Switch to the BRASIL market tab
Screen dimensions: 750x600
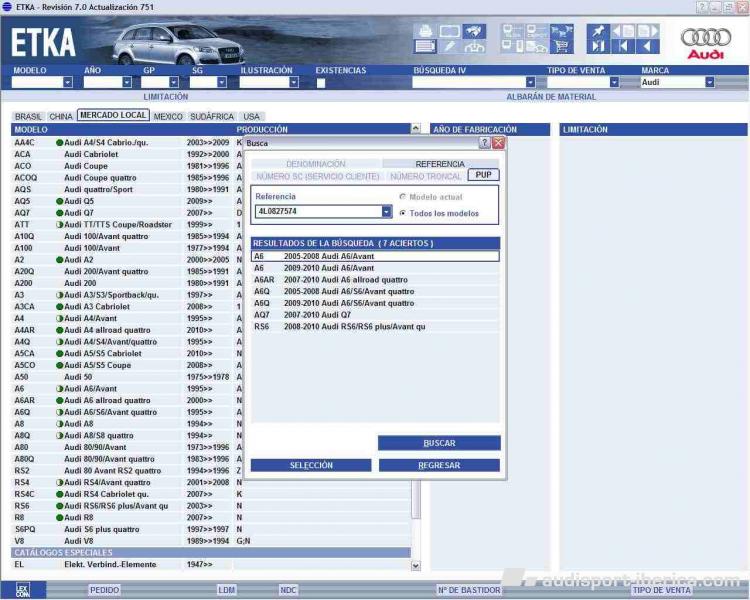[28, 117]
